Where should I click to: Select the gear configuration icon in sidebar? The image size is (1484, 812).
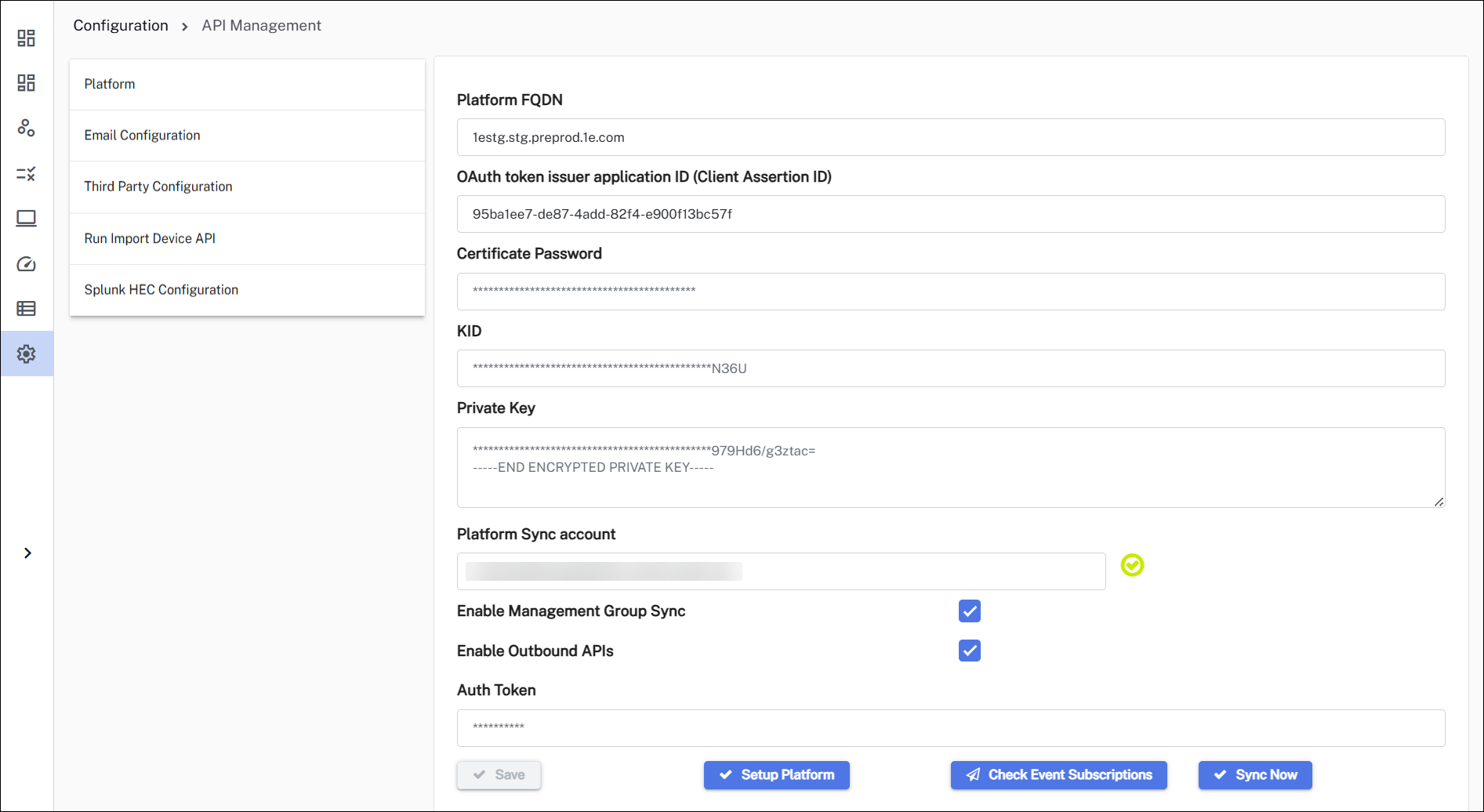(27, 354)
